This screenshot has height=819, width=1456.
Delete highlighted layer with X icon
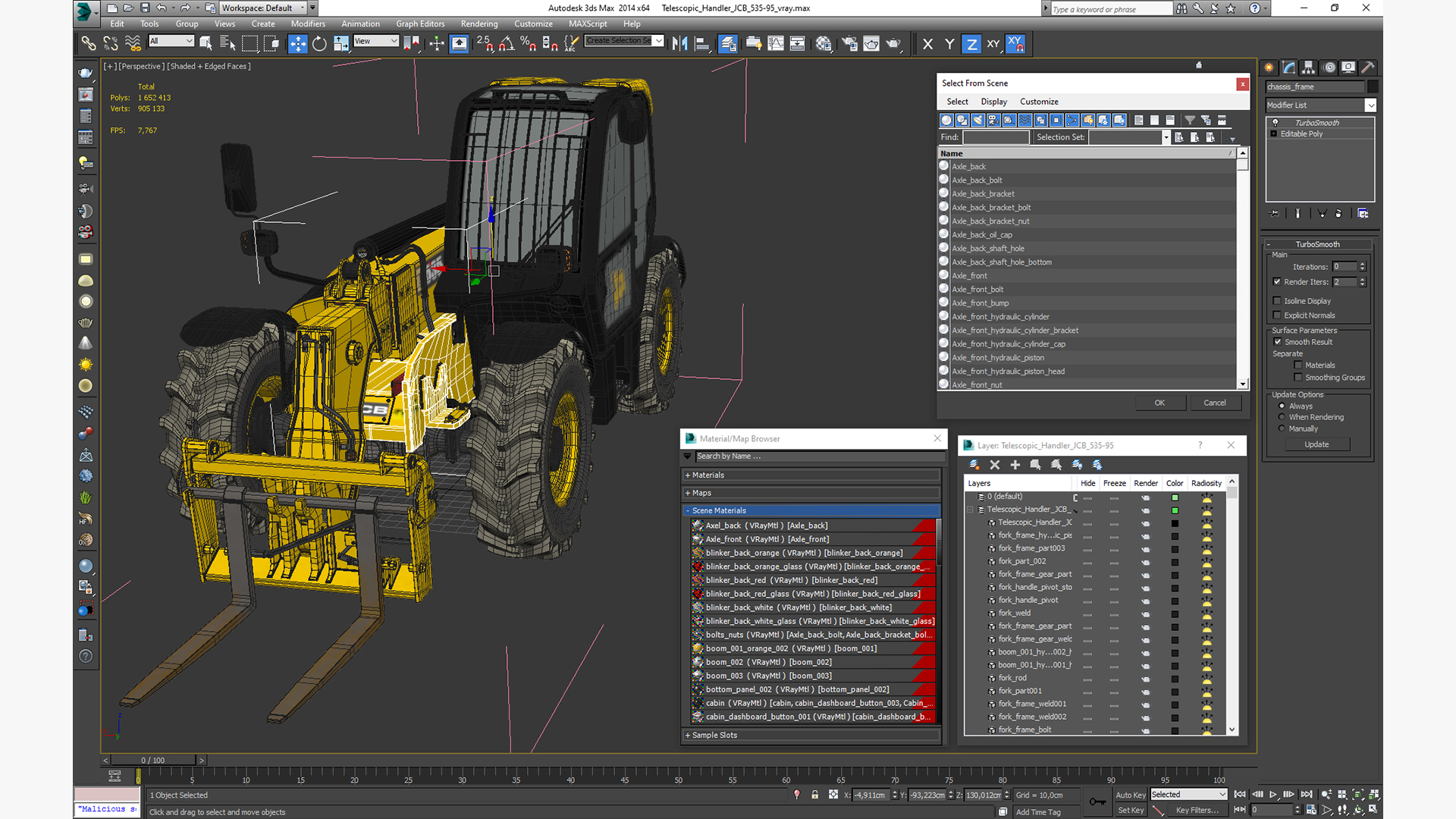point(995,465)
